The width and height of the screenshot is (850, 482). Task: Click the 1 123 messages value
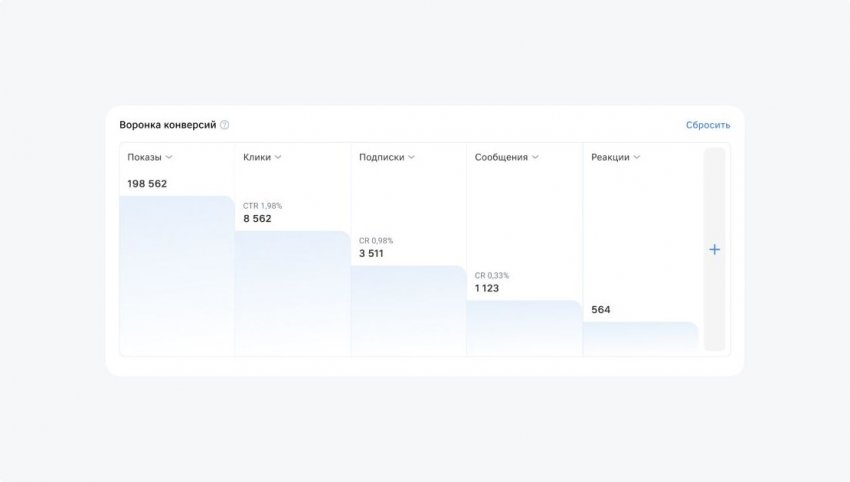coord(487,289)
